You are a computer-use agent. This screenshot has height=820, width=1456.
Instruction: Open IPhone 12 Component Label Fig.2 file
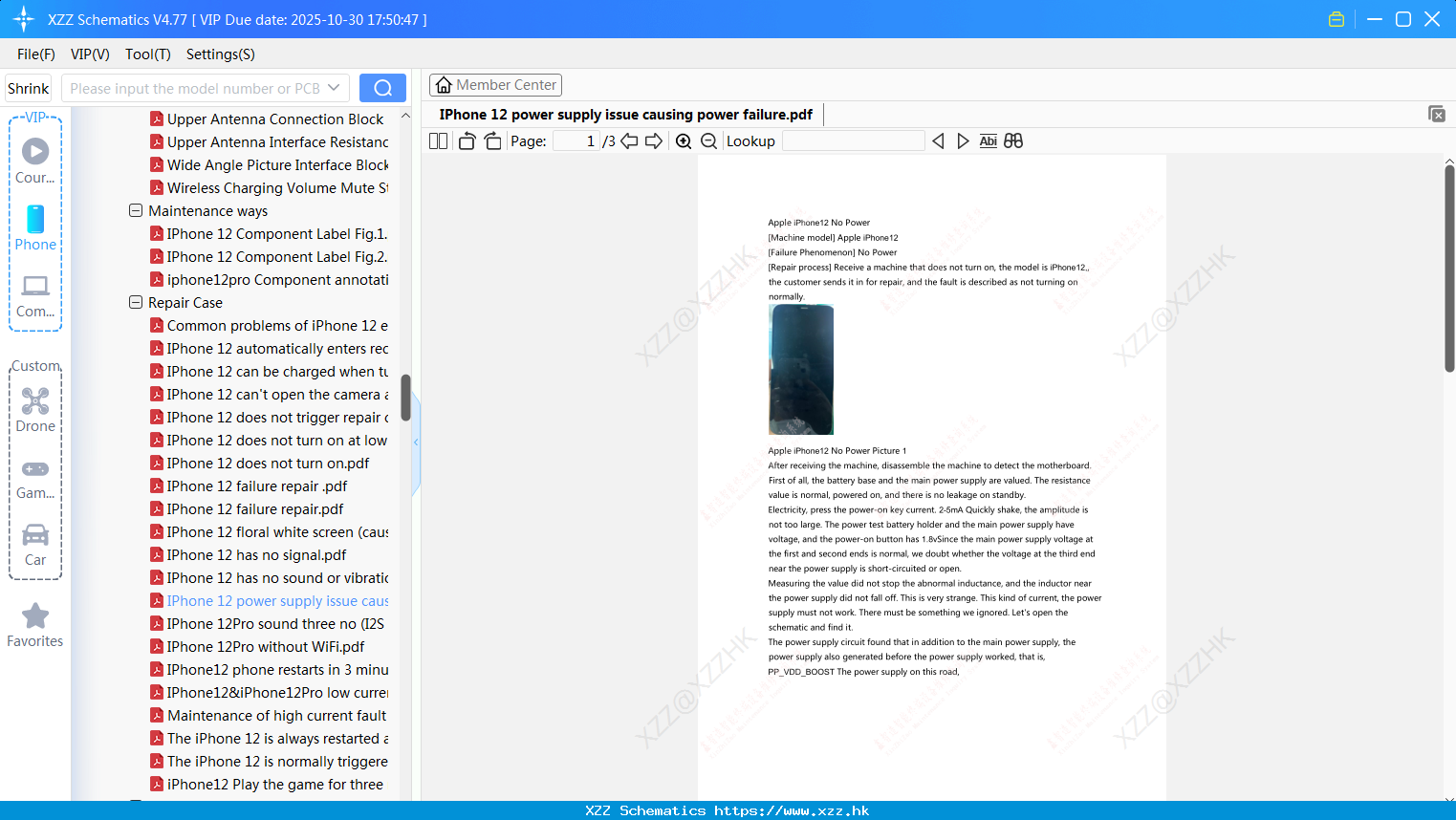click(x=269, y=256)
